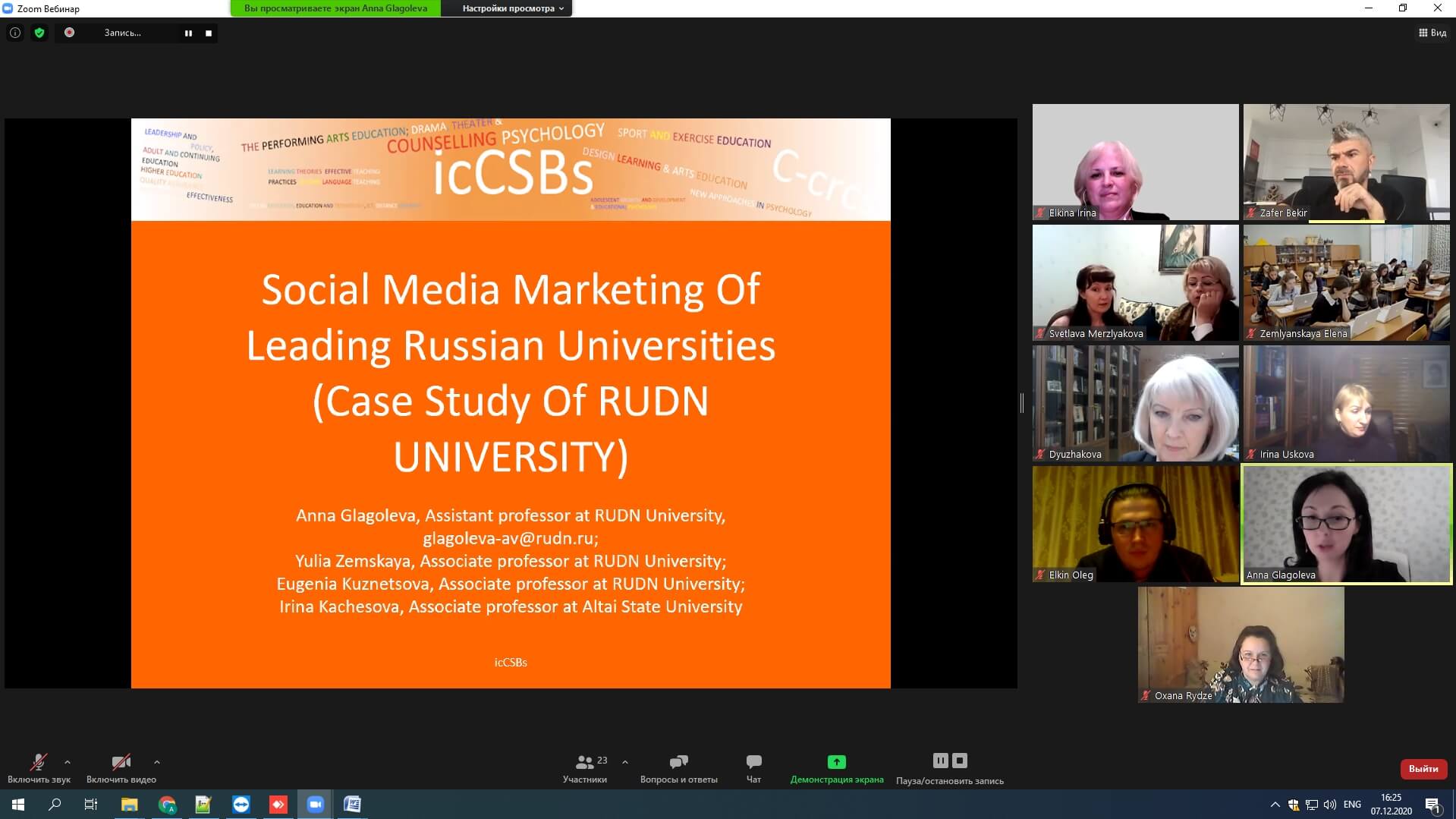Viewport: 1456px width, 819px height.
Task: Open the Participants panel
Action: click(585, 768)
